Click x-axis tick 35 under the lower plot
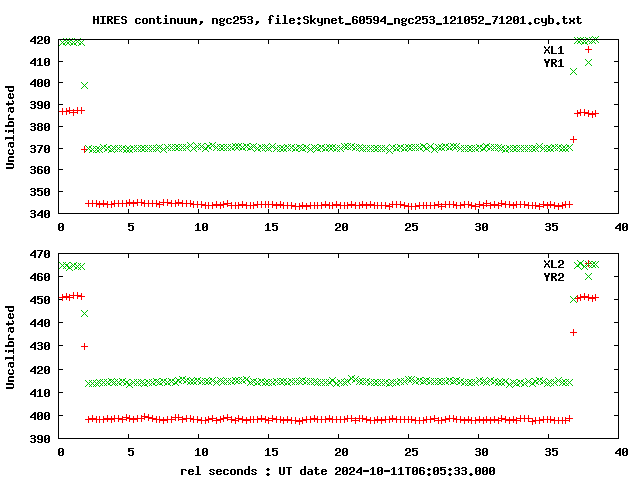The width and height of the screenshot is (640, 480). point(551,452)
